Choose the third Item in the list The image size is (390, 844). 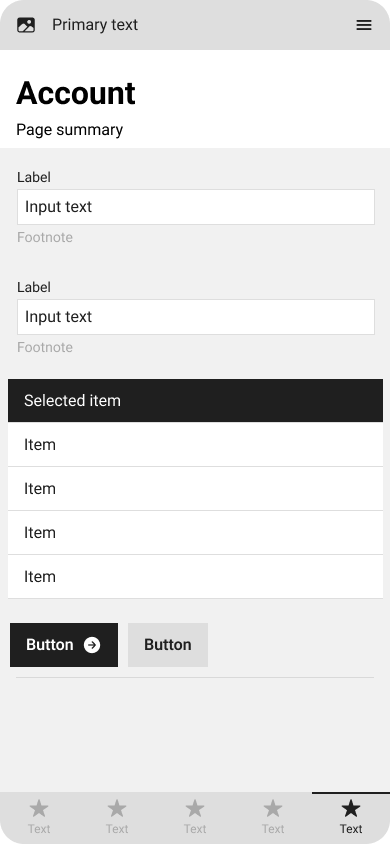(195, 533)
